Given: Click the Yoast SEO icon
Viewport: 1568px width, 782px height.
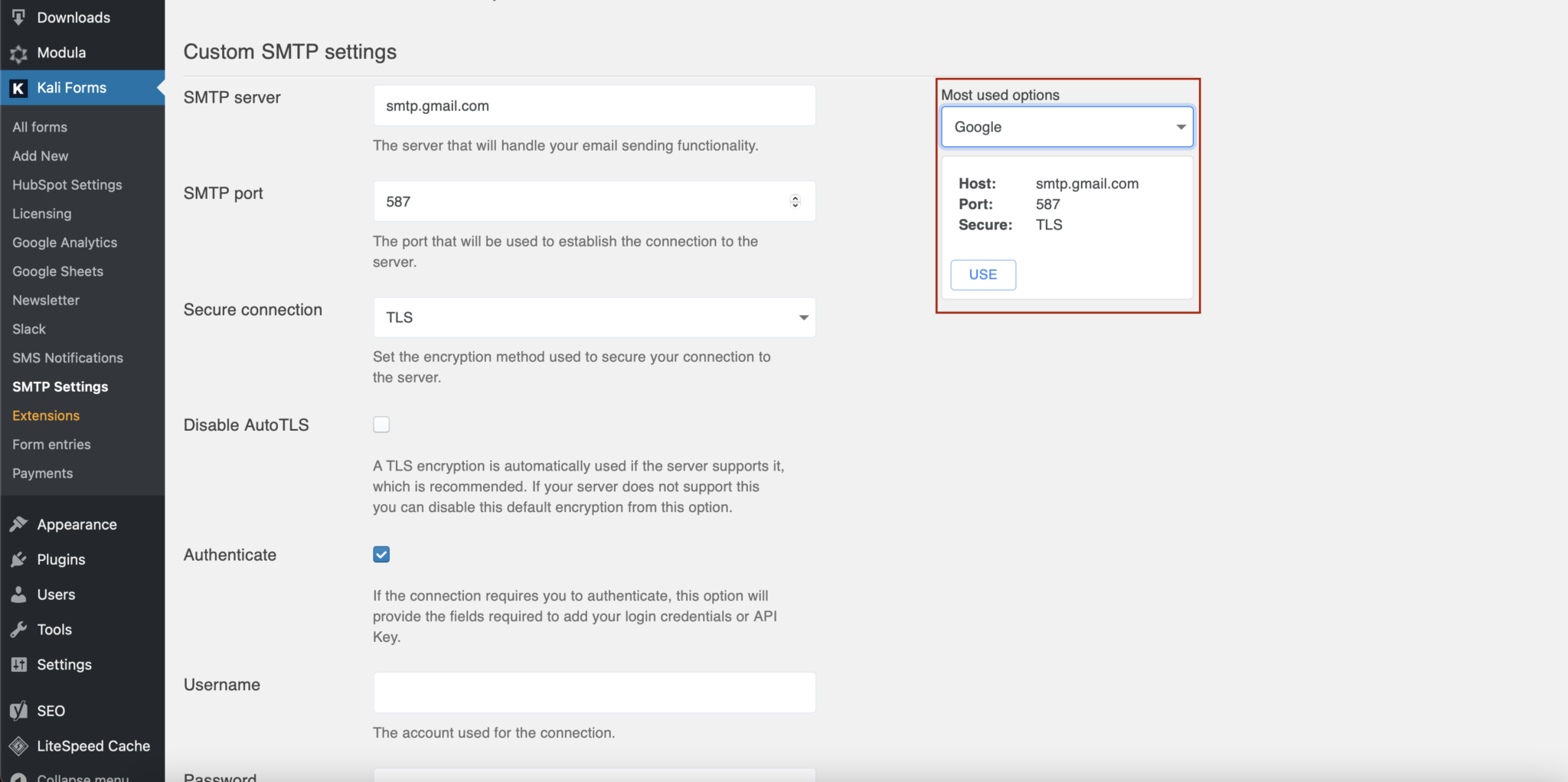Looking at the screenshot, I should tap(19, 710).
